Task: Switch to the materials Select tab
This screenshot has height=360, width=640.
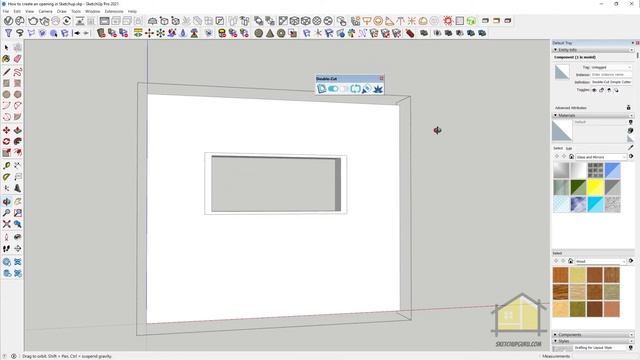Action: (558, 148)
